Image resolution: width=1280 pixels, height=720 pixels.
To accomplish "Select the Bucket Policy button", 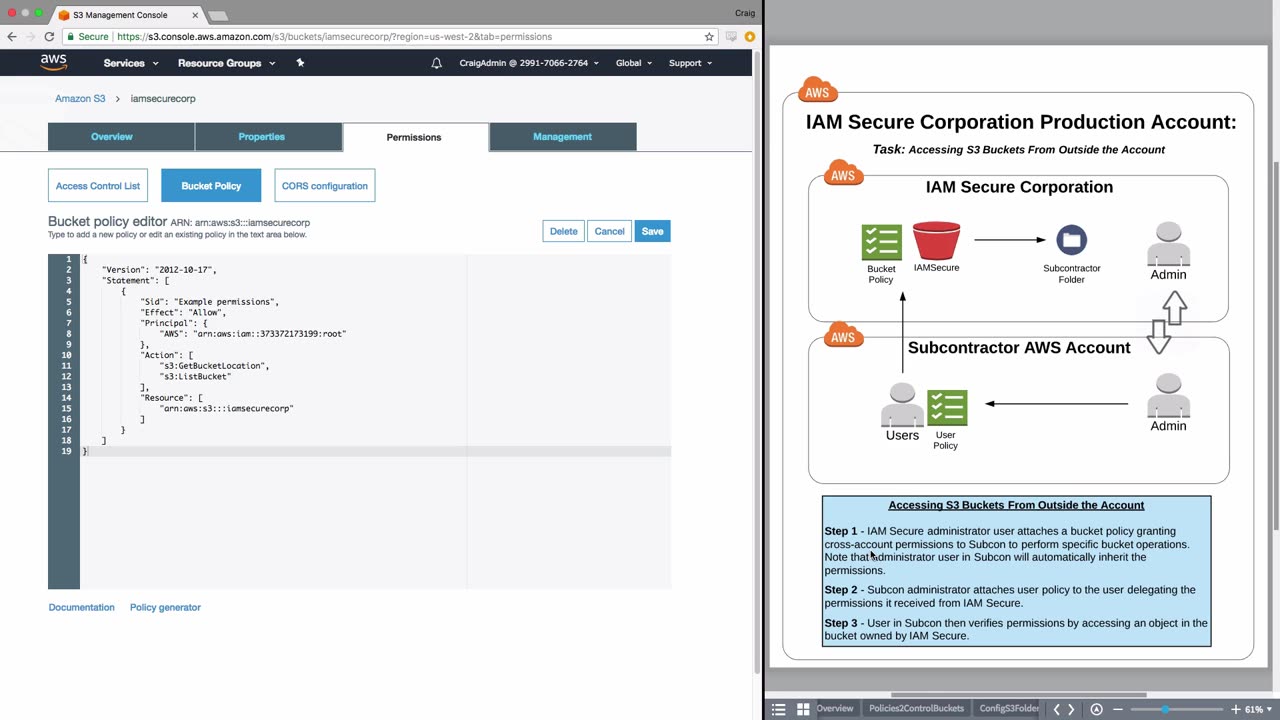I will [x=211, y=186].
